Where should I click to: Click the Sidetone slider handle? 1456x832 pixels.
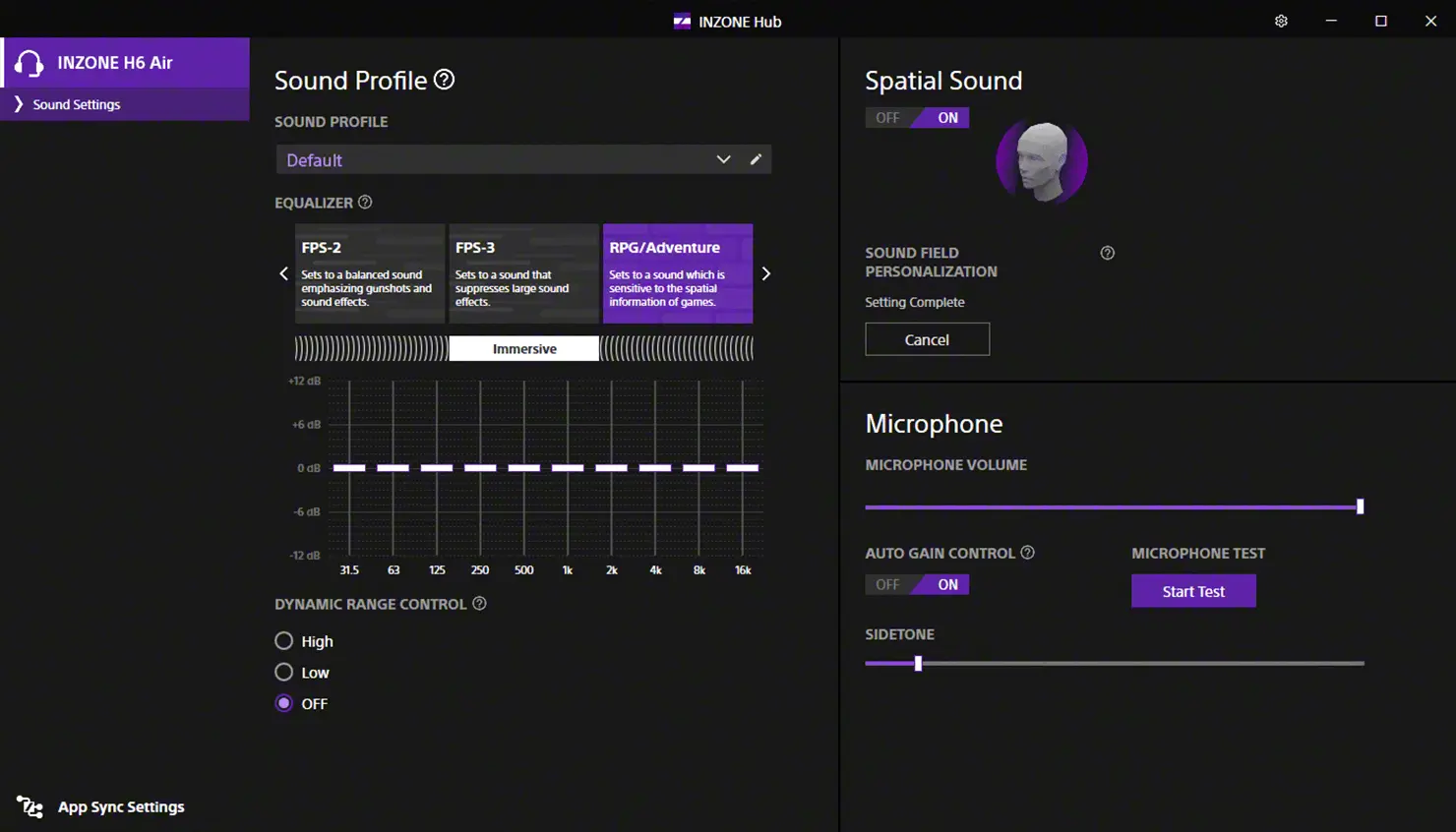(918, 664)
